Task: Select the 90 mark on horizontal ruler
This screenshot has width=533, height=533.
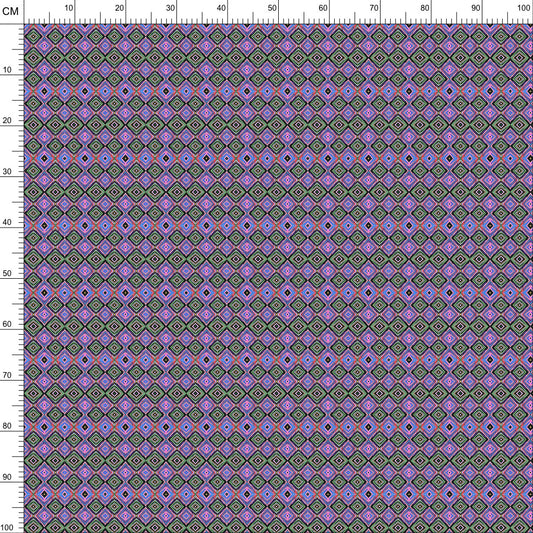Action: [x=476, y=8]
